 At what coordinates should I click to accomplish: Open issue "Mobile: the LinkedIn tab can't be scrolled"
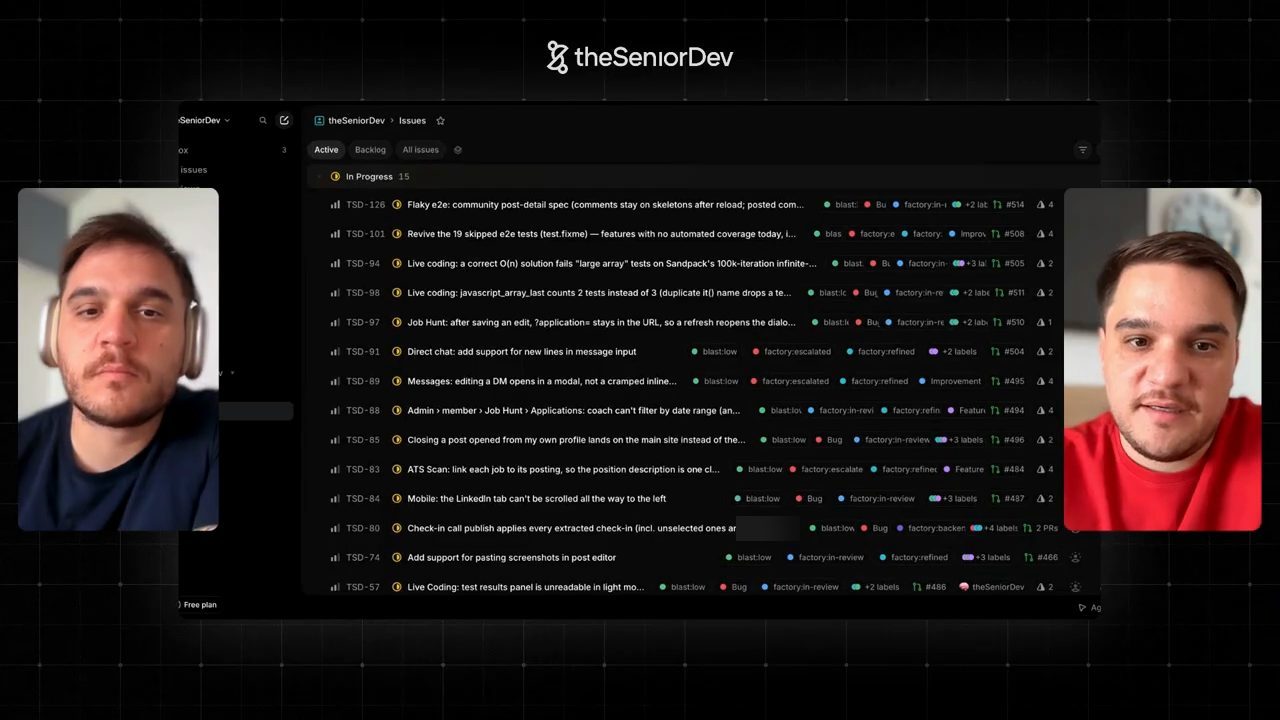[537, 499]
